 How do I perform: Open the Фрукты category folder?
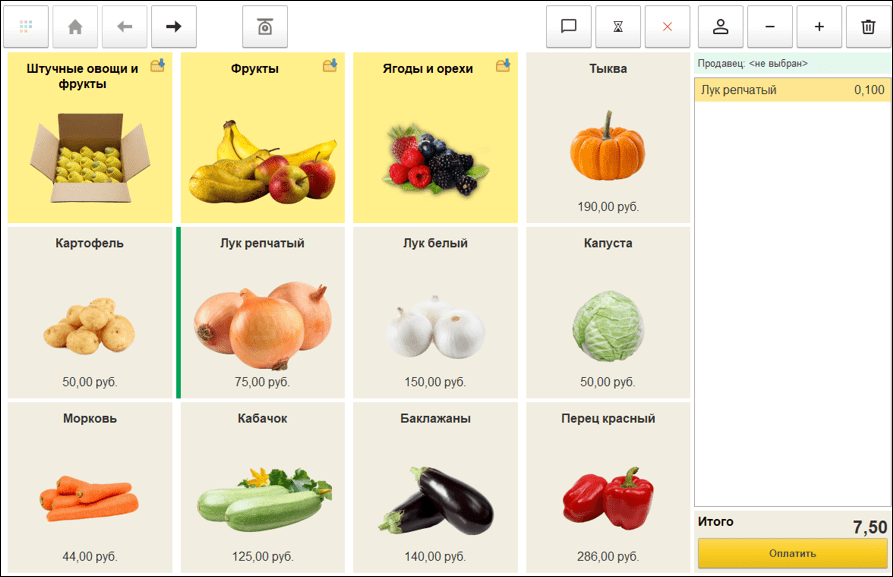263,137
